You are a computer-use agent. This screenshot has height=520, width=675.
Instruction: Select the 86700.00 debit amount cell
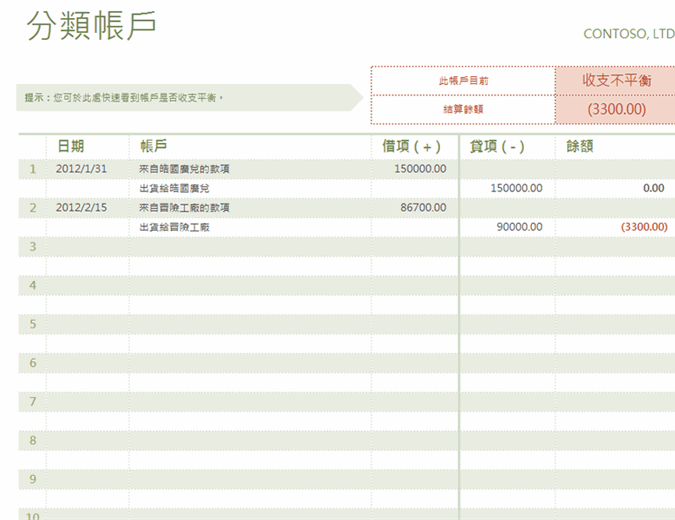tap(423, 207)
